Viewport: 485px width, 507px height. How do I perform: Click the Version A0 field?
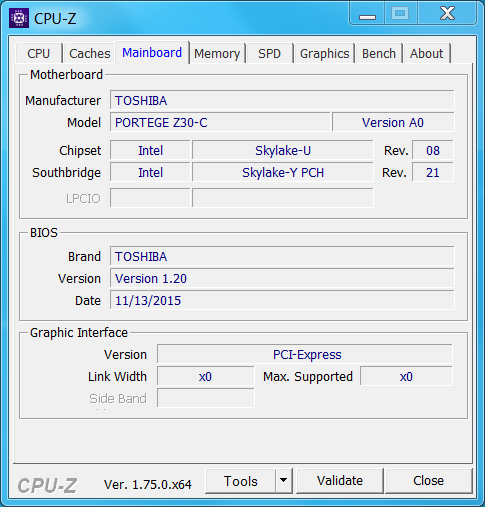(393, 122)
